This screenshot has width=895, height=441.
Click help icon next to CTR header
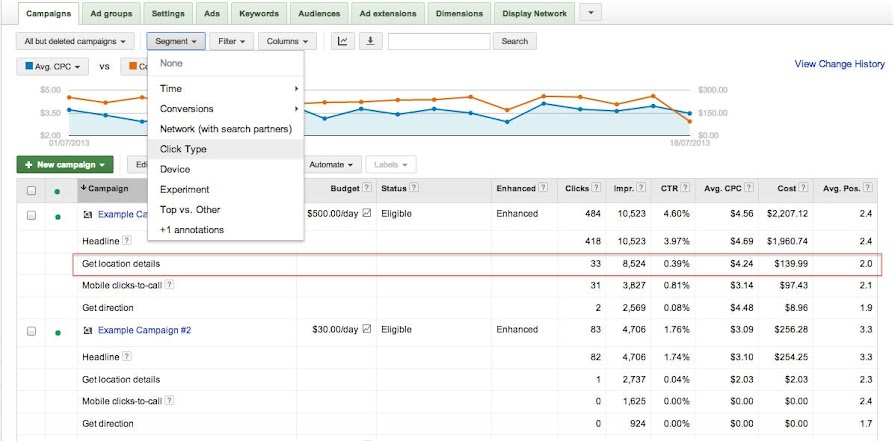(x=687, y=189)
